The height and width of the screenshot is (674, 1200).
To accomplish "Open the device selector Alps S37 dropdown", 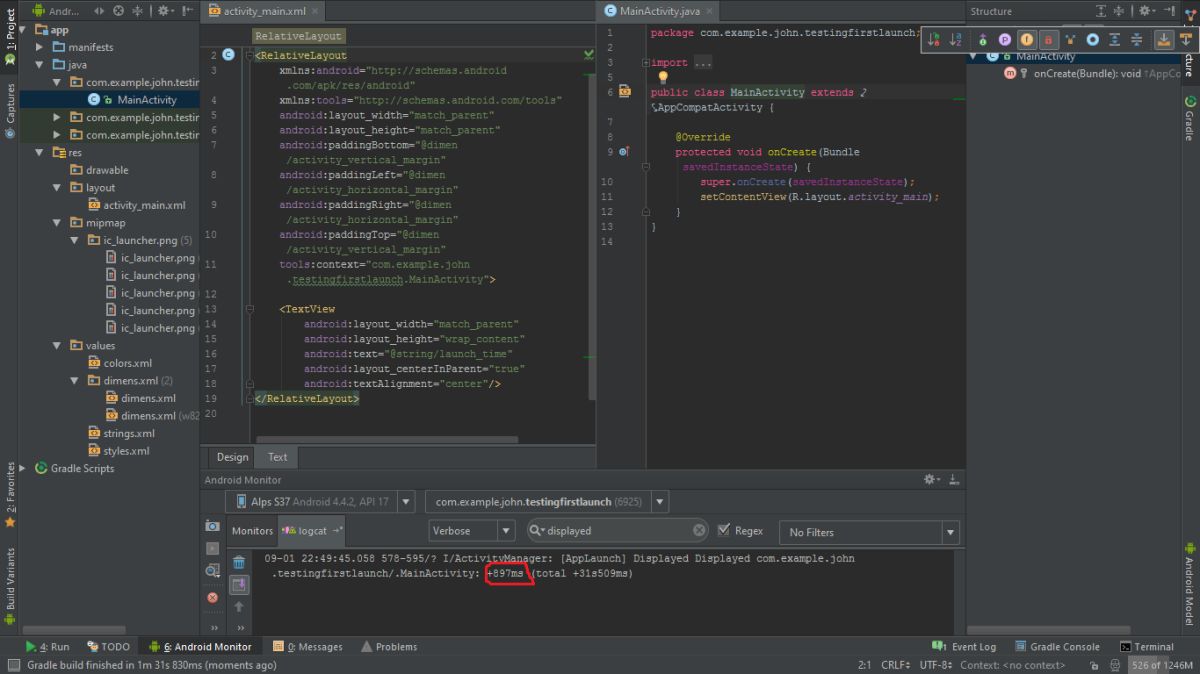I will [320, 502].
